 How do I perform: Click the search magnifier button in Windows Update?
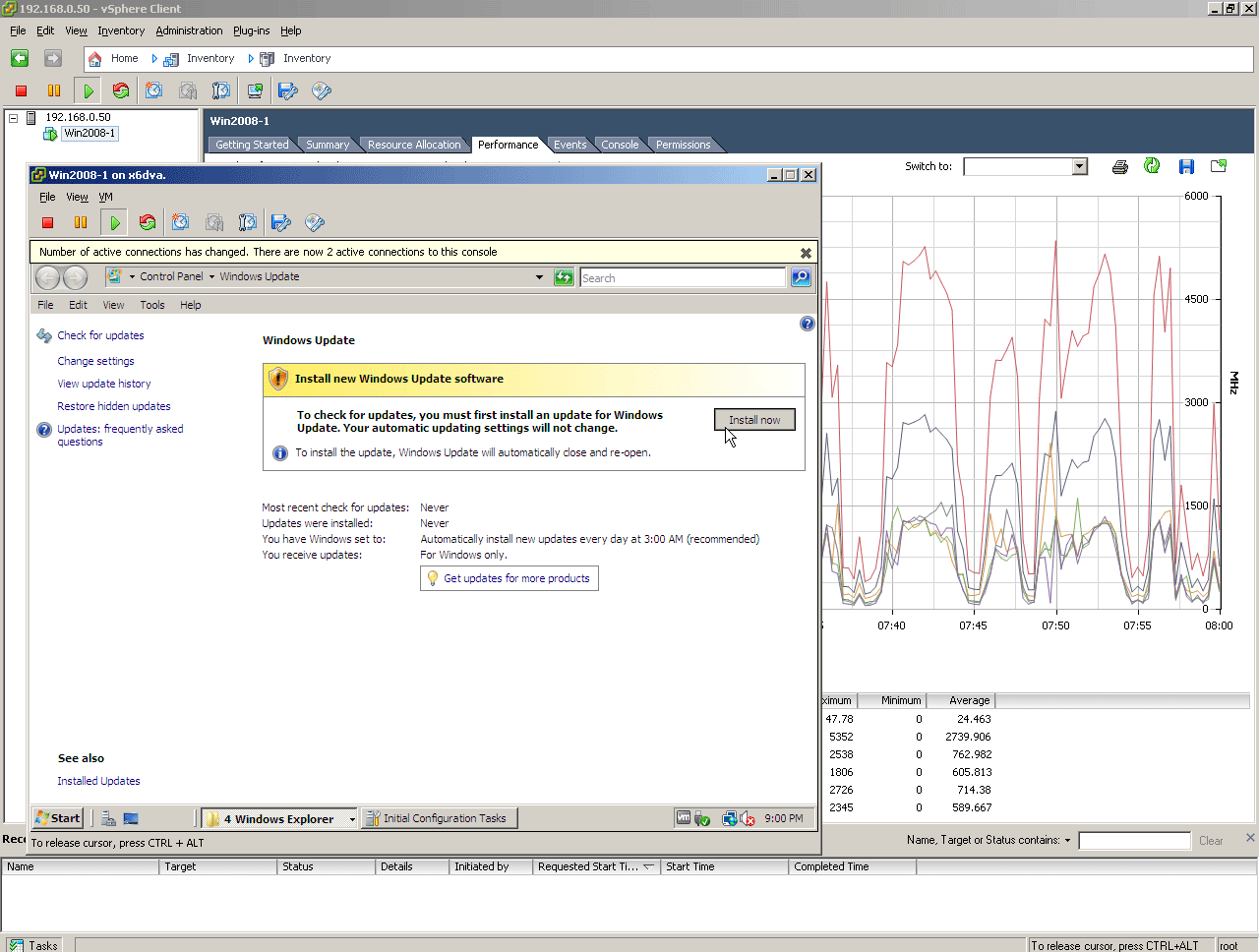[x=801, y=277]
